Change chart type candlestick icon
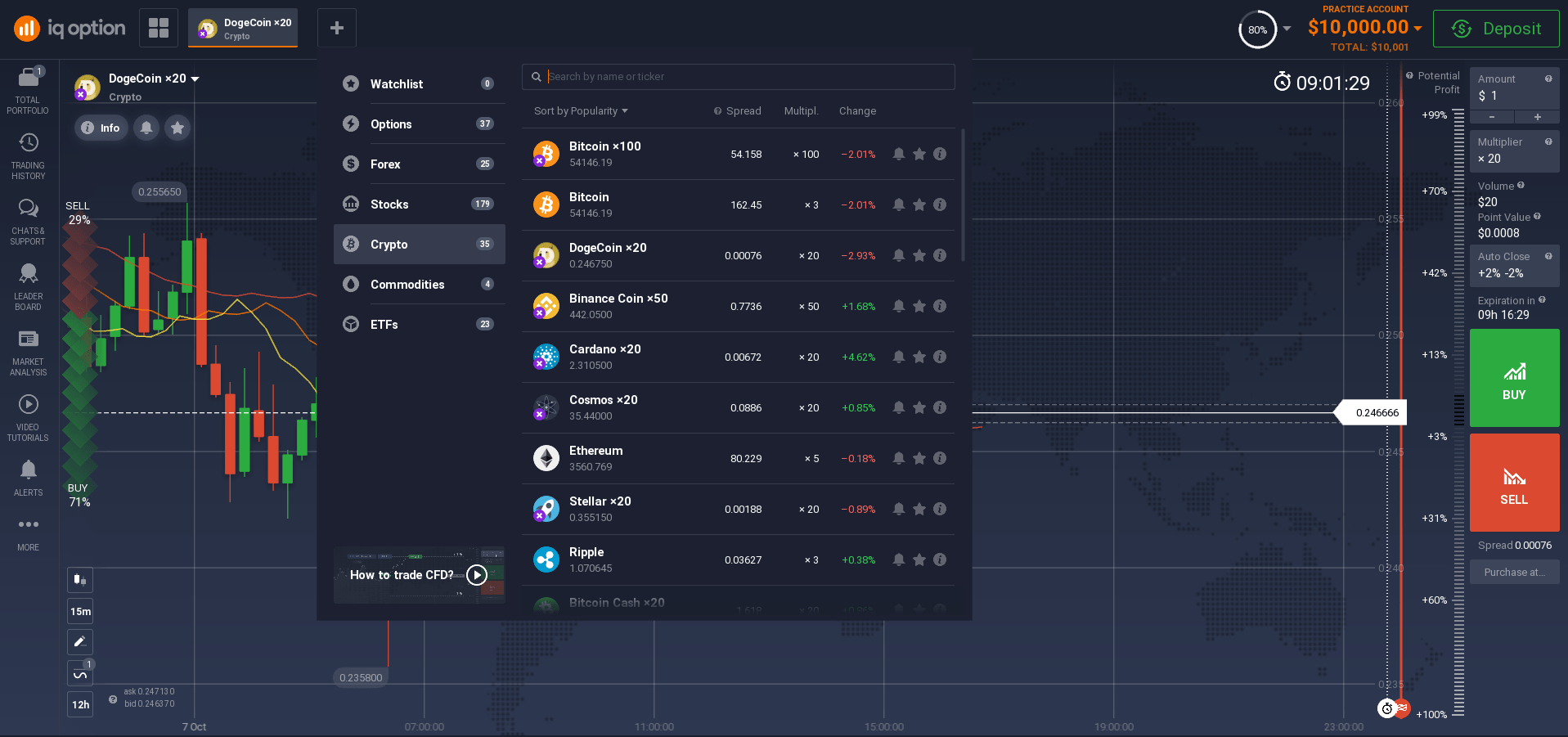 [80, 580]
